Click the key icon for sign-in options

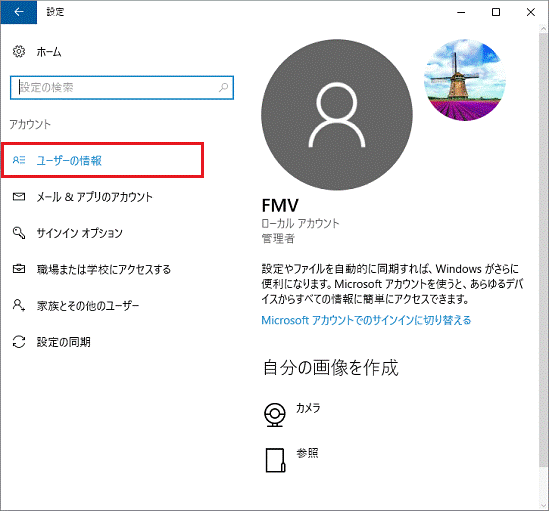click(x=19, y=233)
